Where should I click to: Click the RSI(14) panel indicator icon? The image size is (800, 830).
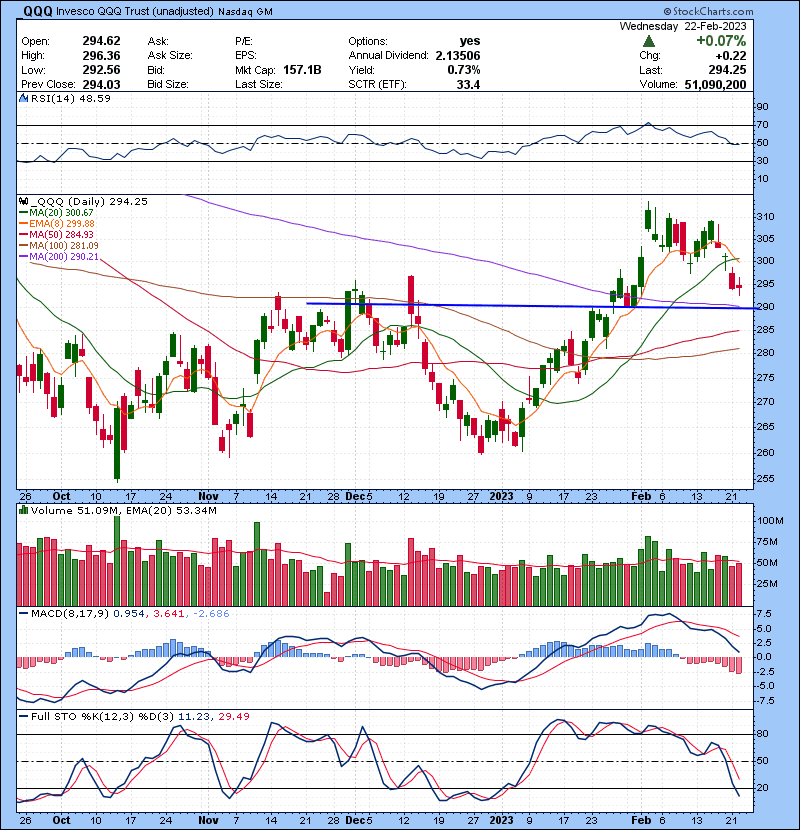click(x=23, y=98)
